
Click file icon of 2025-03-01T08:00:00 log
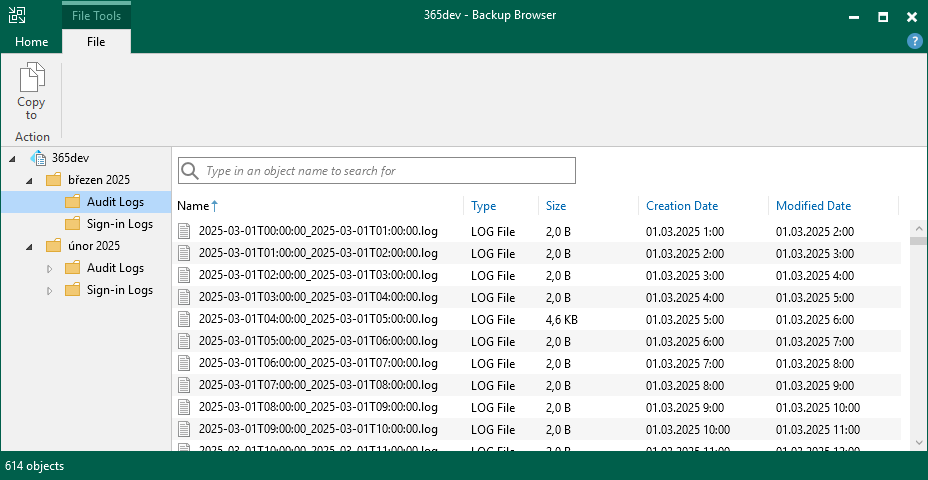(185, 408)
